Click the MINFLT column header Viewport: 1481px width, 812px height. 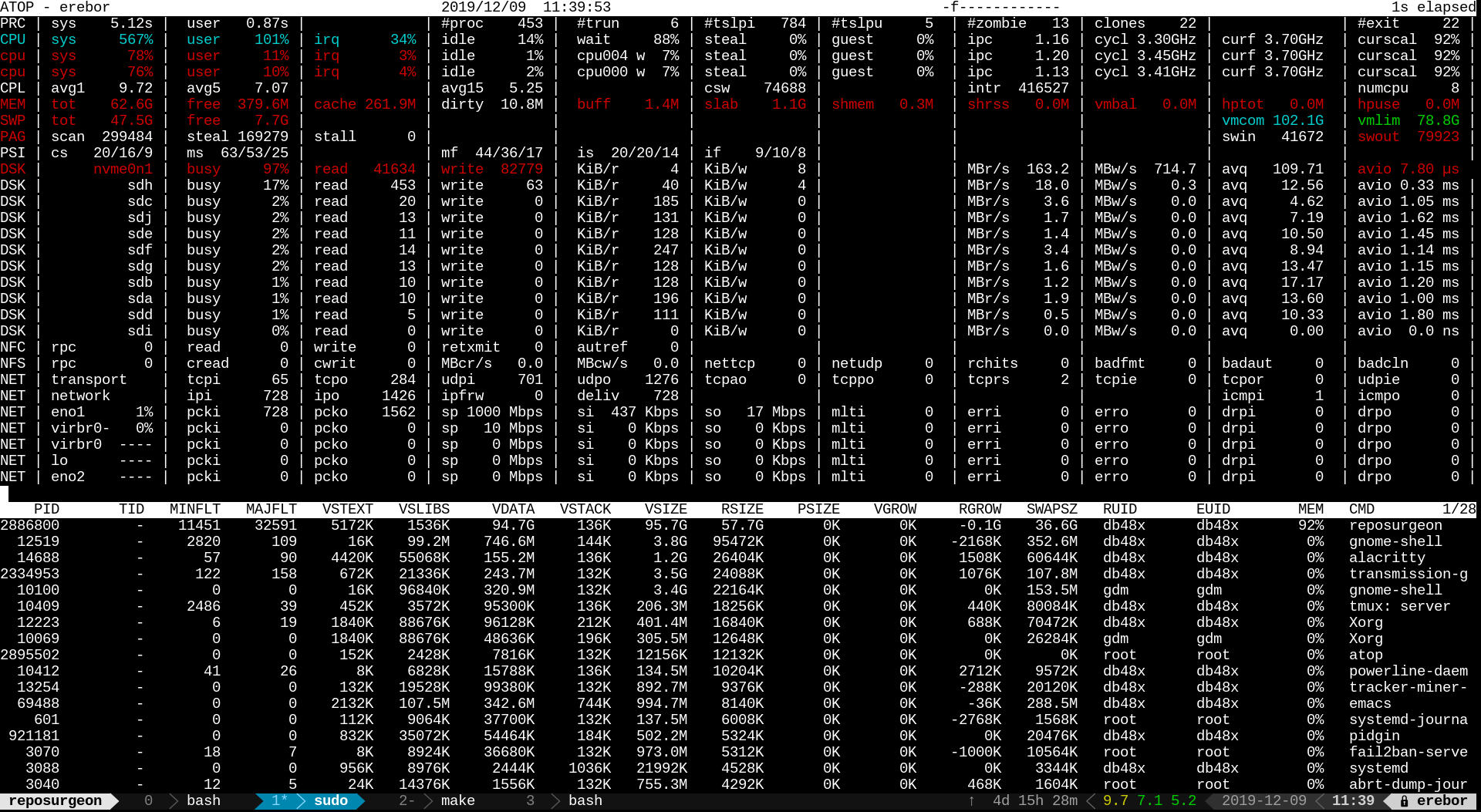tap(195, 510)
